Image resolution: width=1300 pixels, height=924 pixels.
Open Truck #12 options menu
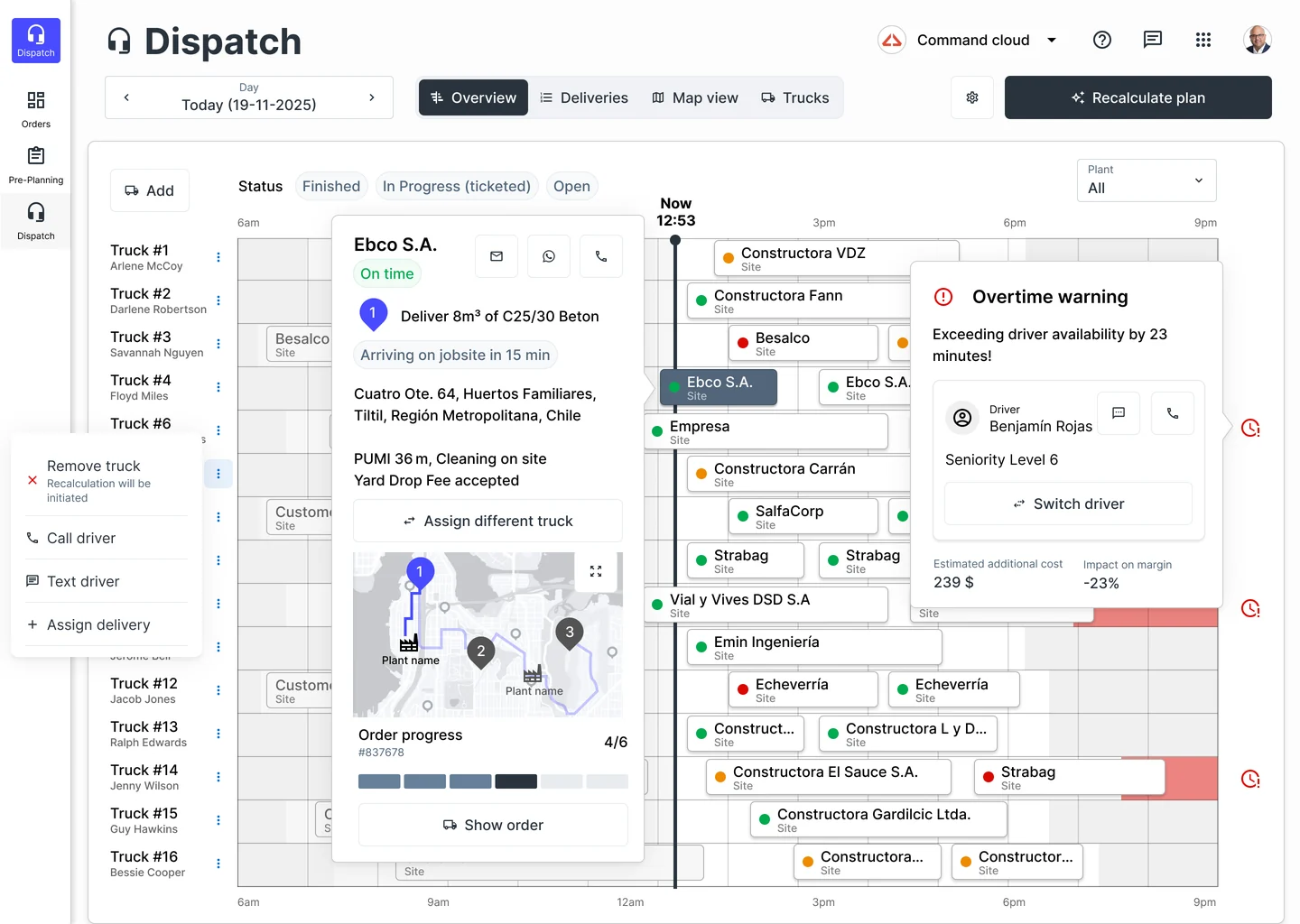[218, 690]
